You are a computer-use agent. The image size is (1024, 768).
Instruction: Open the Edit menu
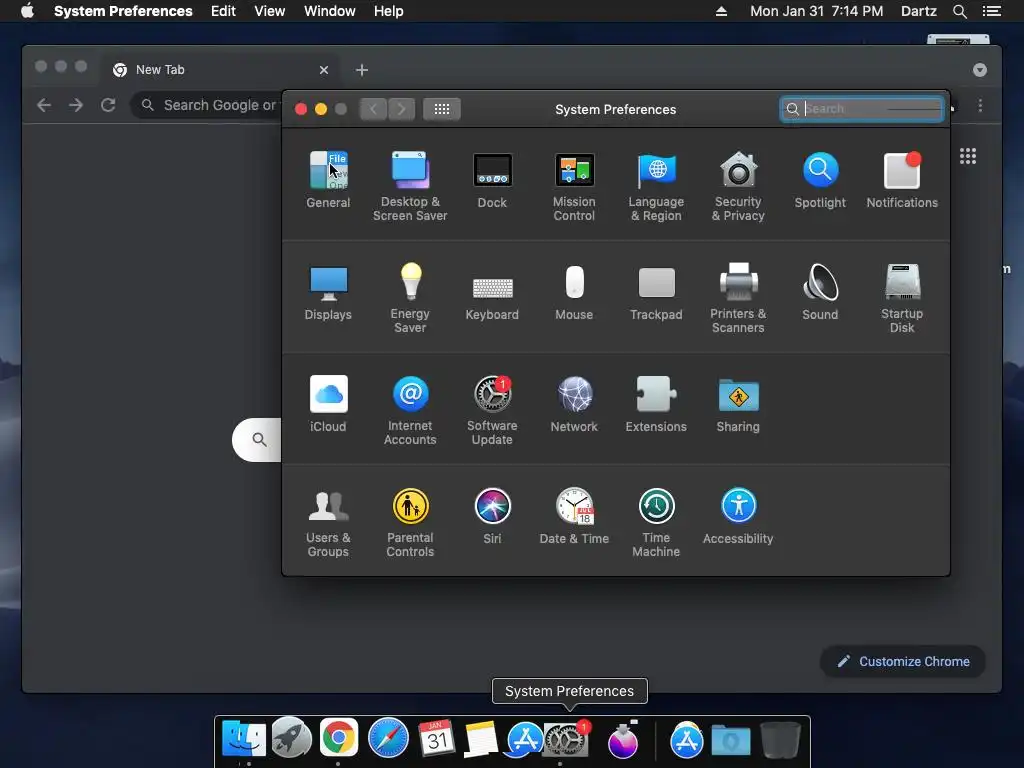[x=223, y=11]
